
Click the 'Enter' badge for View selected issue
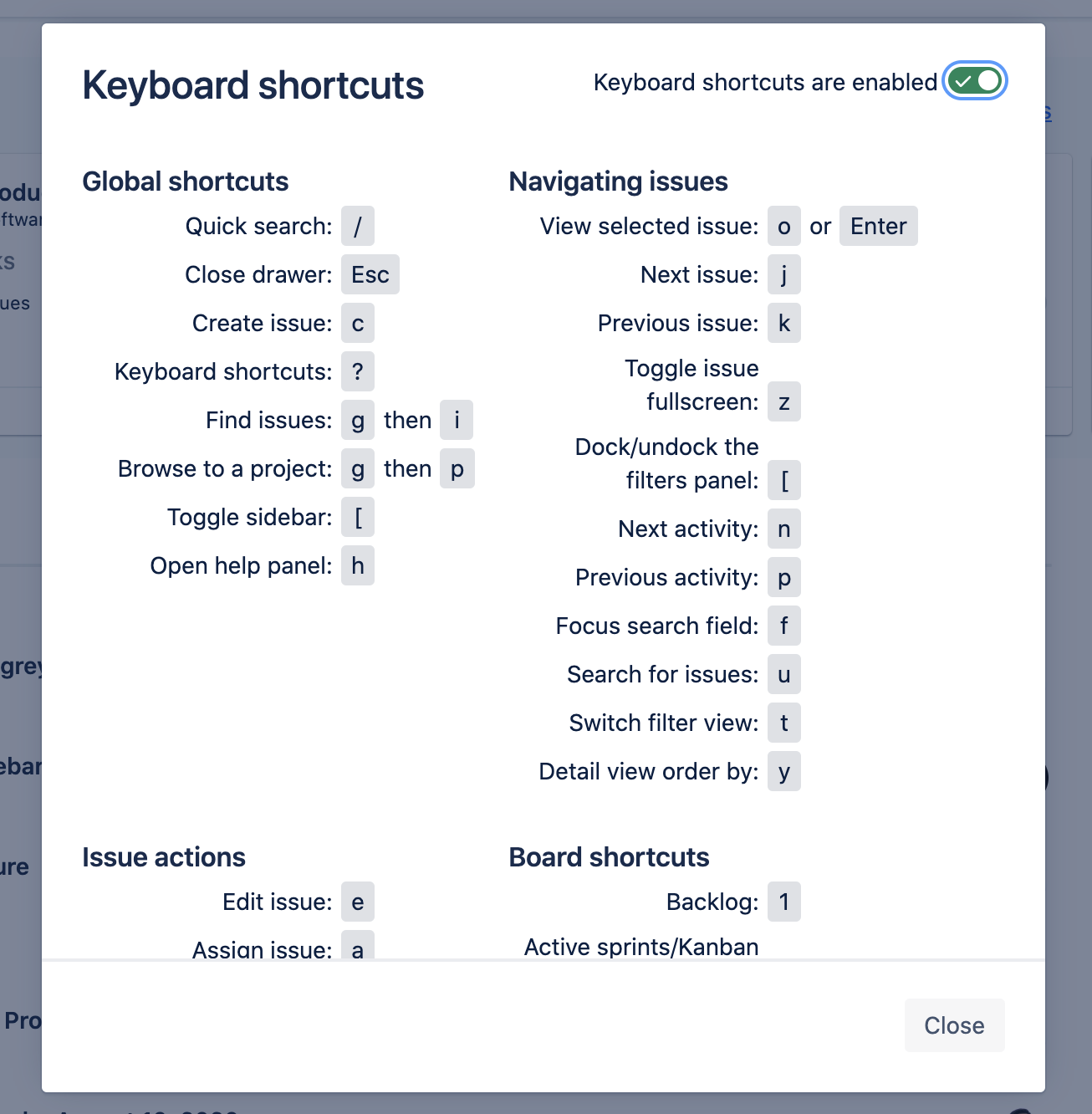coord(878,226)
